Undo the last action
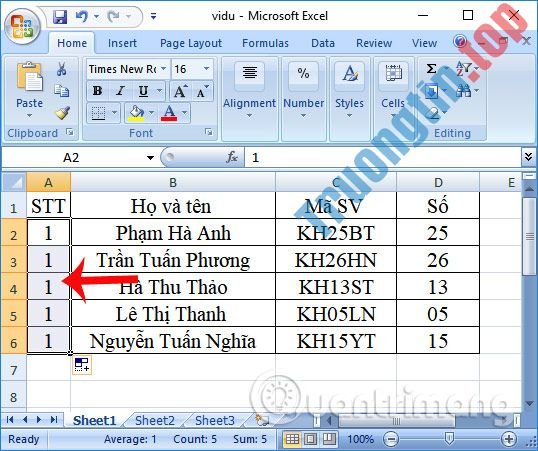 click(x=81, y=16)
